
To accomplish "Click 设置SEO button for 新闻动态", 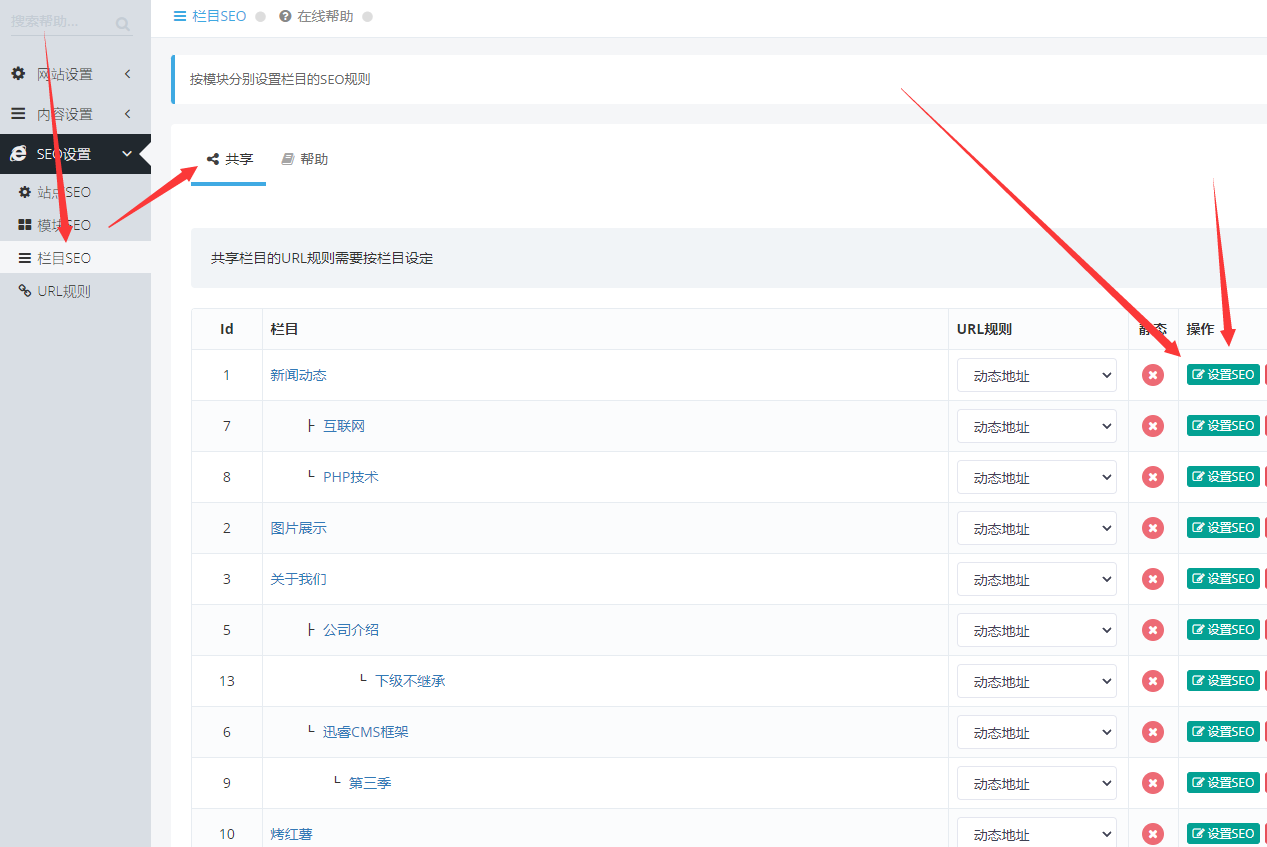I will pyautogui.click(x=1223, y=375).
